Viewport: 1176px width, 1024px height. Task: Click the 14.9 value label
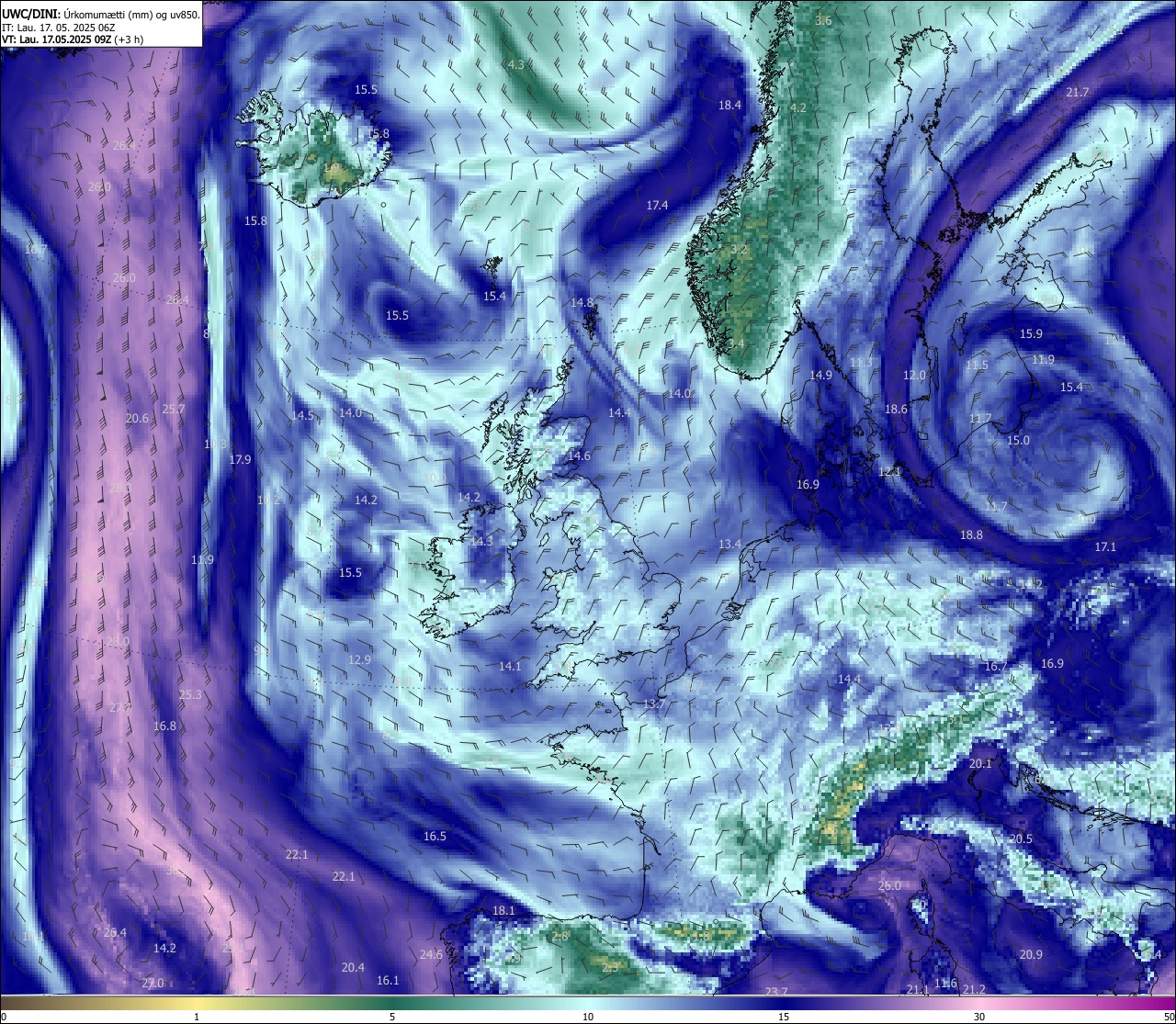(820, 376)
